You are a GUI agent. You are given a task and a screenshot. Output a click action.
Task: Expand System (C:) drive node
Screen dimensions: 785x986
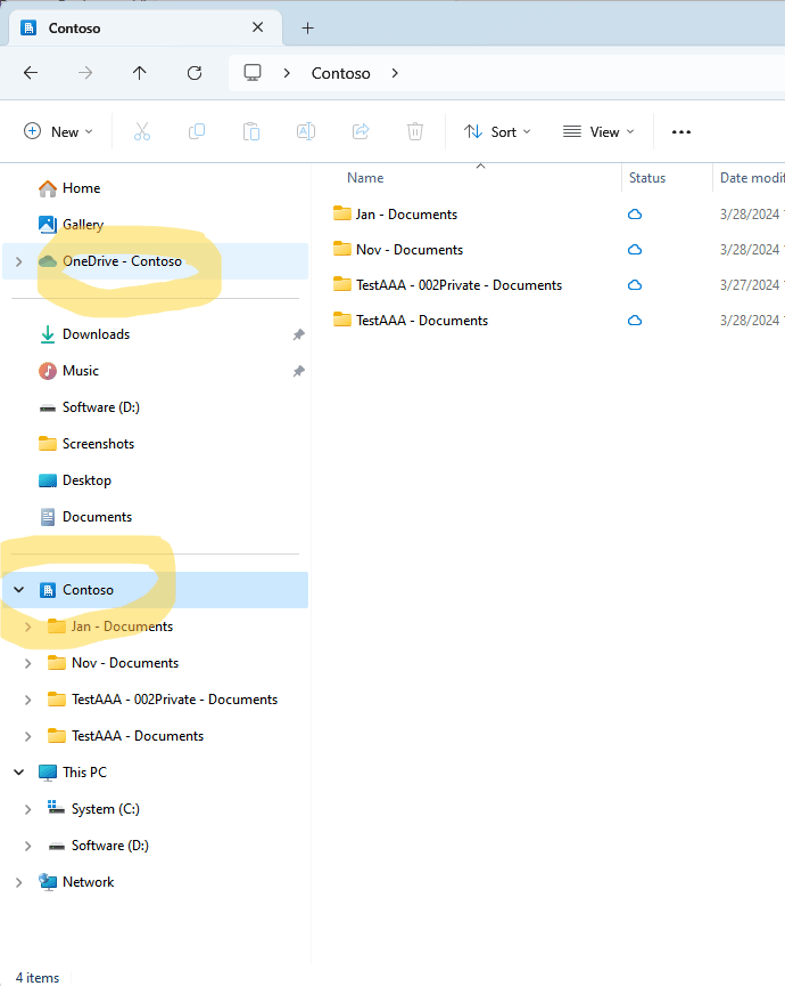[28, 809]
